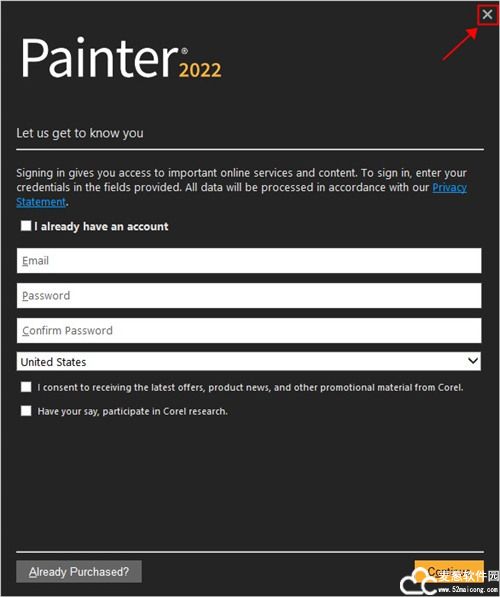Screen dimensions: 500x597
Task: Click the "Already Purchased?" button
Action: pos(79,571)
